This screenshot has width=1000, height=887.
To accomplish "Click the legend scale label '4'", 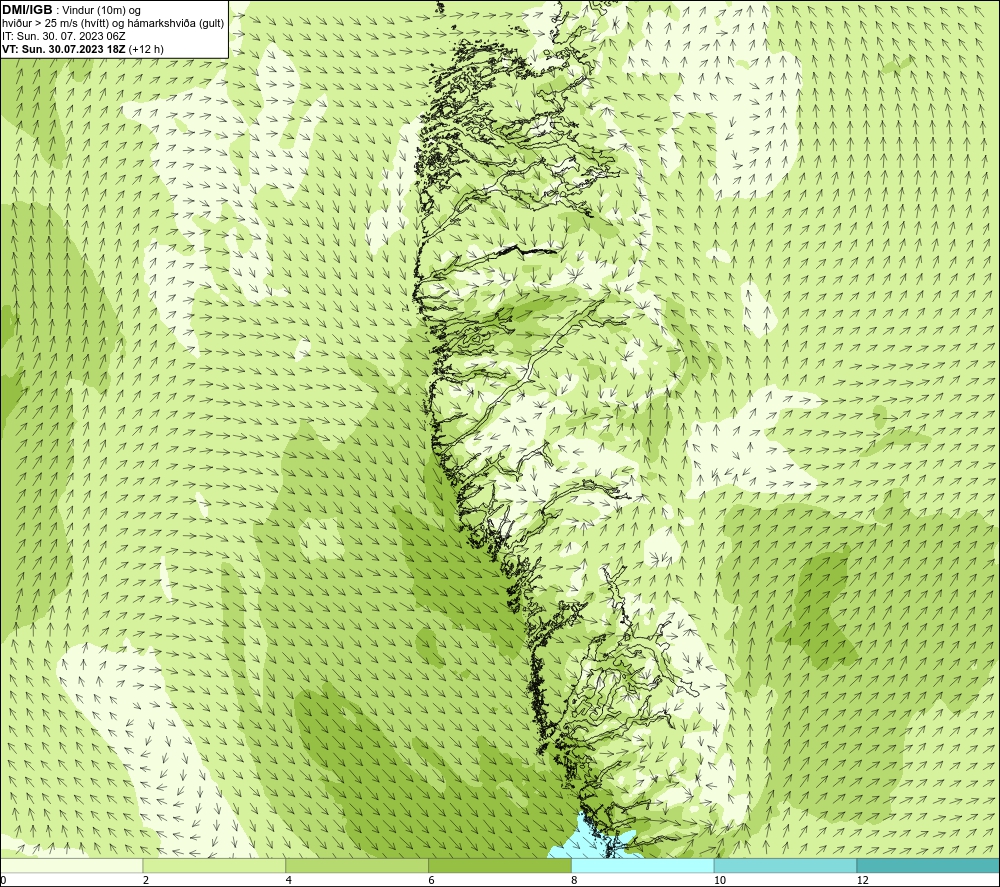I will (x=289, y=880).
